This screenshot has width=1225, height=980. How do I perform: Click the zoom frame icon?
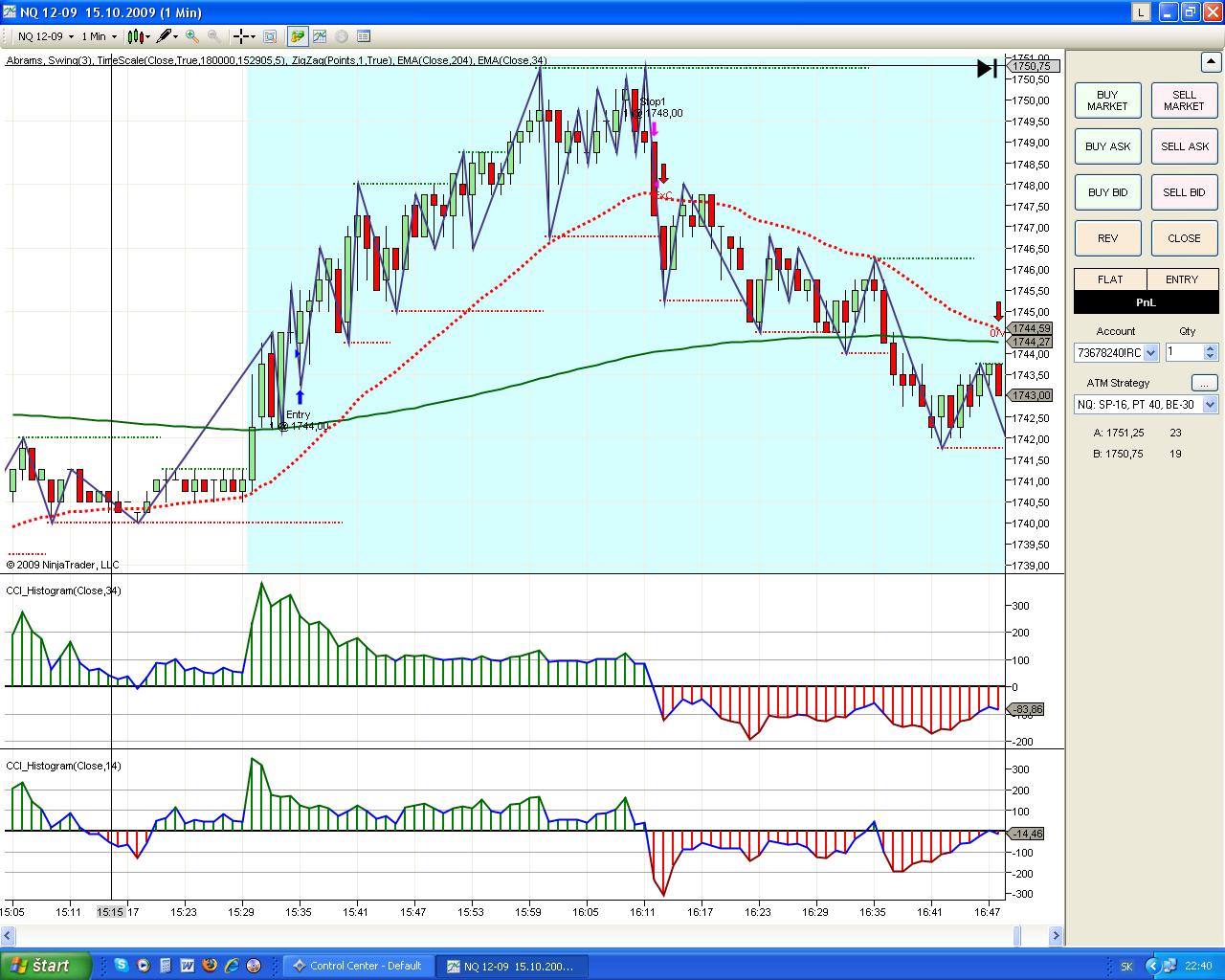pos(270,36)
